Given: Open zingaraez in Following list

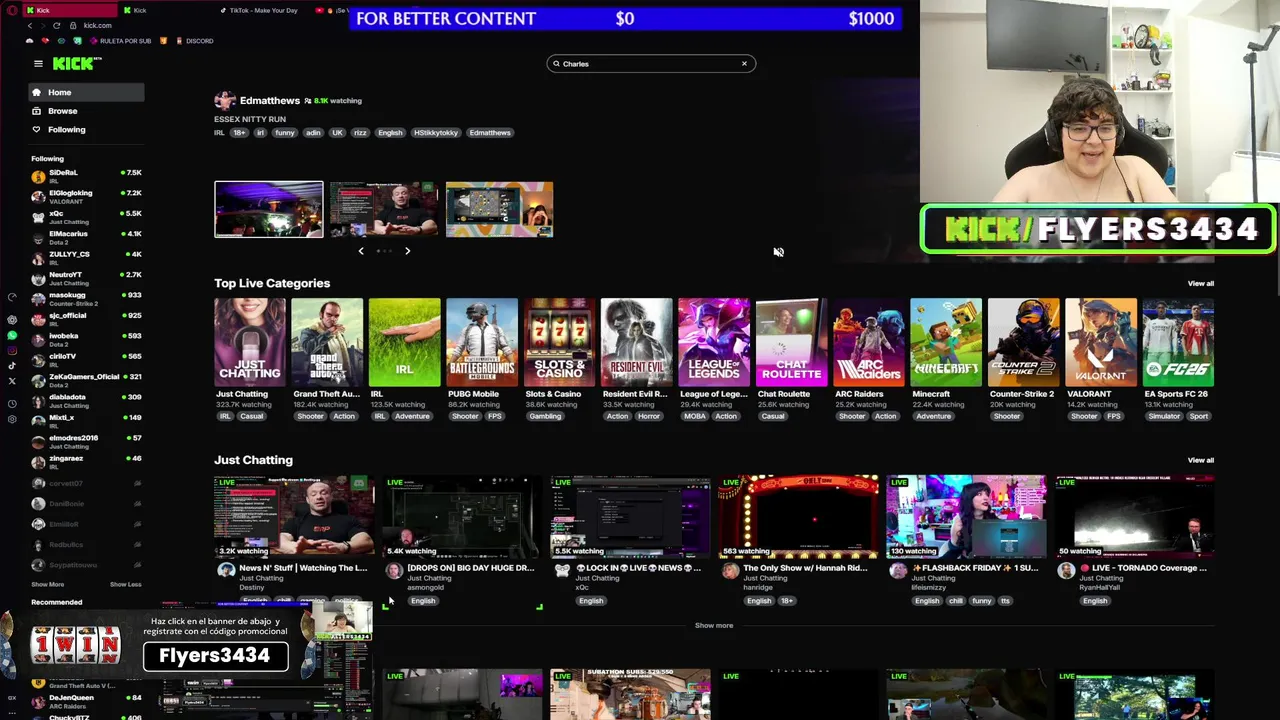Looking at the screenshot, I should tap(86, 462).
